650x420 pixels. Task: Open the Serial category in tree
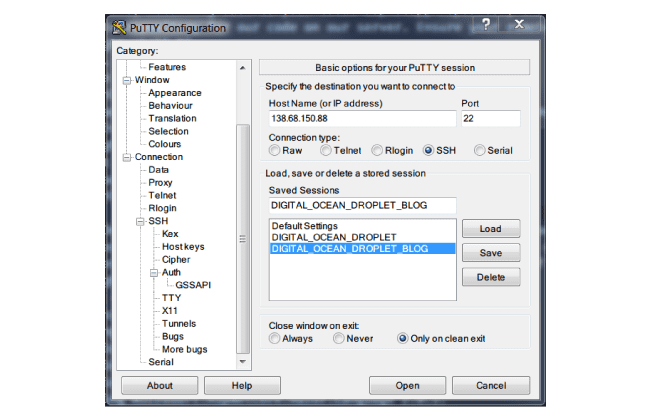[x=161, y=362]
